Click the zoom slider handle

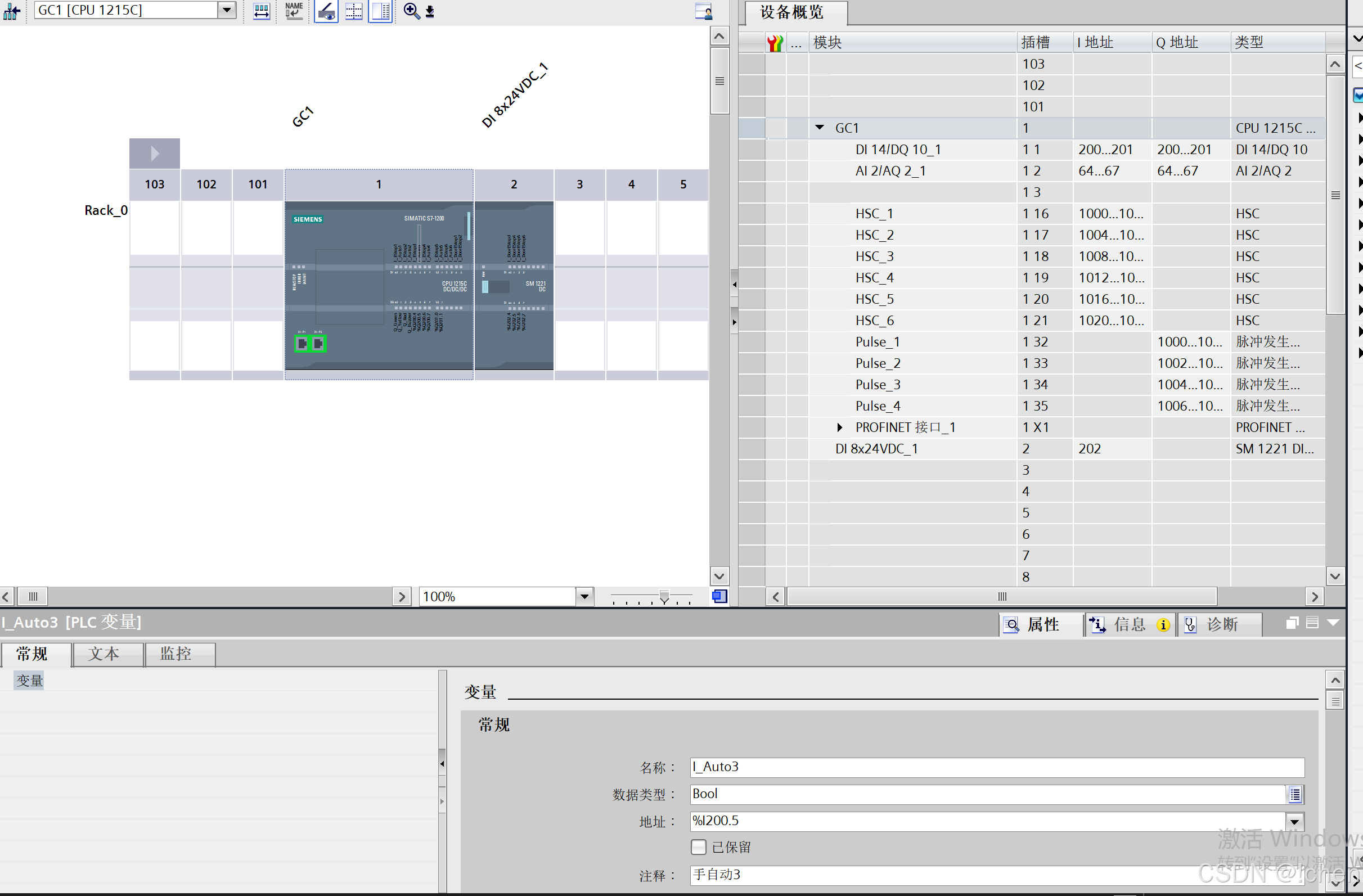(664, 596)
